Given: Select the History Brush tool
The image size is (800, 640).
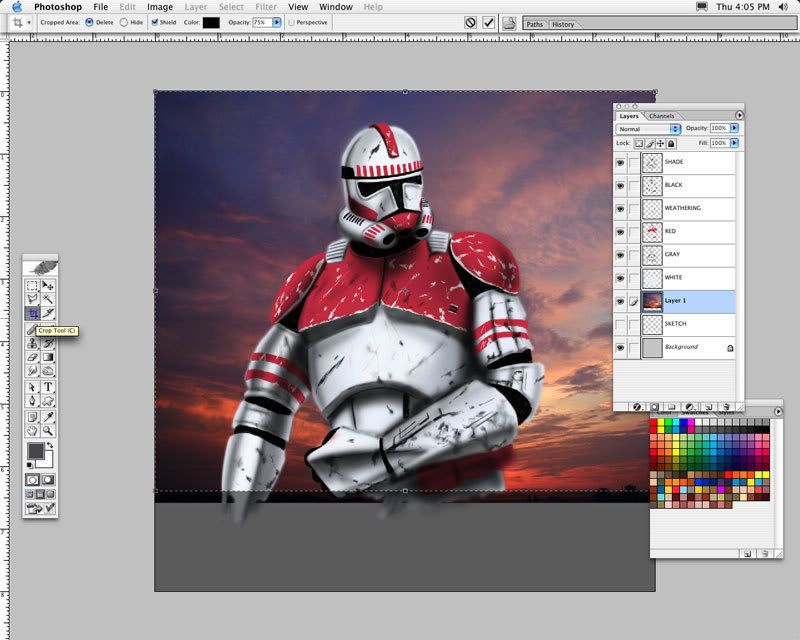Looking at the screenshot, I should click(48, 343).
